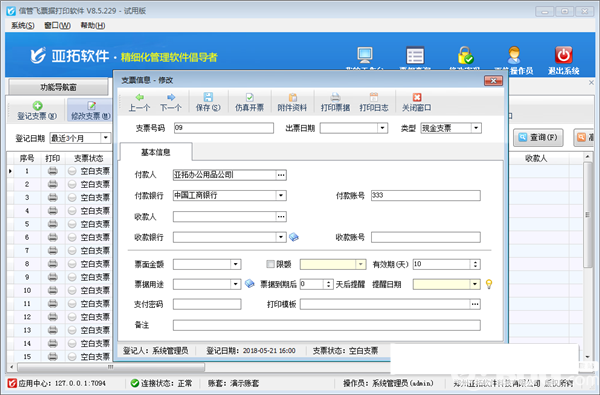The width and height of the screenshot is (600, 395).
Task: Click the 付款账号 field with 333
Action: coord(426,195)
